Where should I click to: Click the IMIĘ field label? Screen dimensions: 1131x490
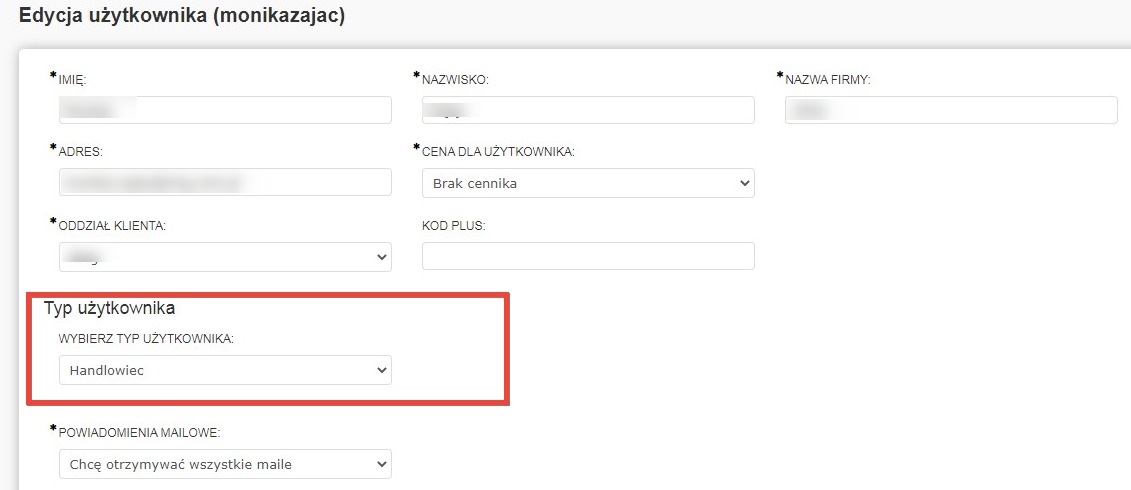[73, 80]
